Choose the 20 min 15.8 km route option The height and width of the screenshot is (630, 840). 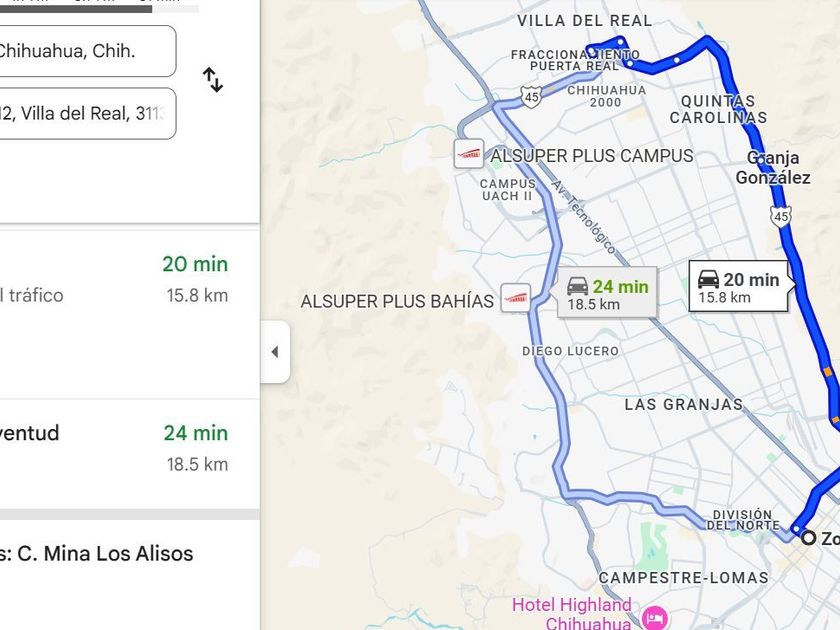coord(130,279)
